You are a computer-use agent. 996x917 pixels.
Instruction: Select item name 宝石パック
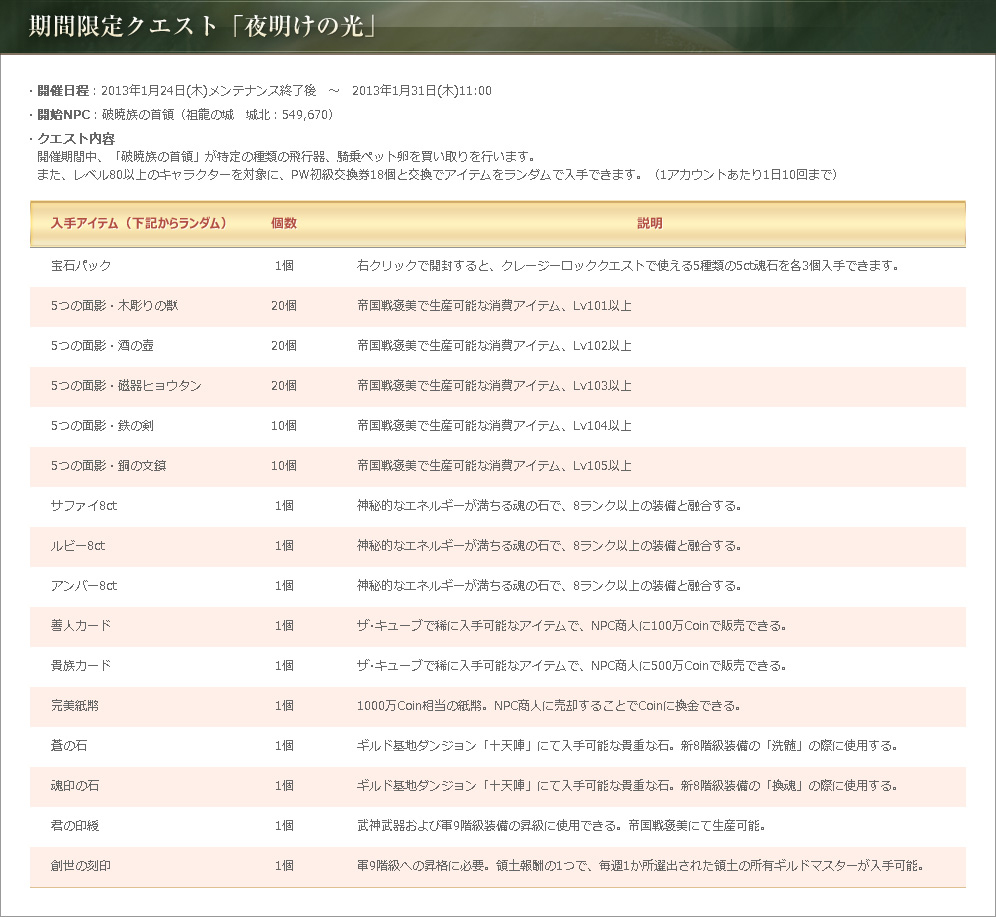point(81,265)
